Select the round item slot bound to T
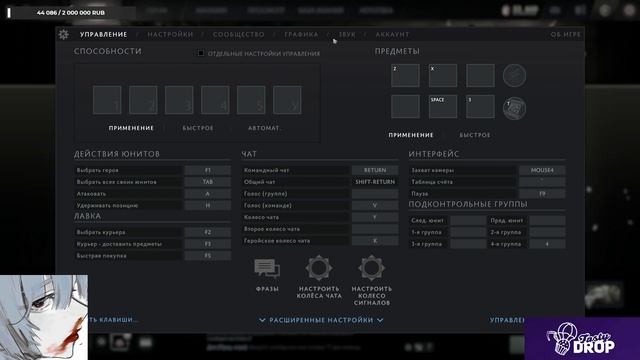Image resolution: width=640 pixels, height=360 pixels. [514, 108]
